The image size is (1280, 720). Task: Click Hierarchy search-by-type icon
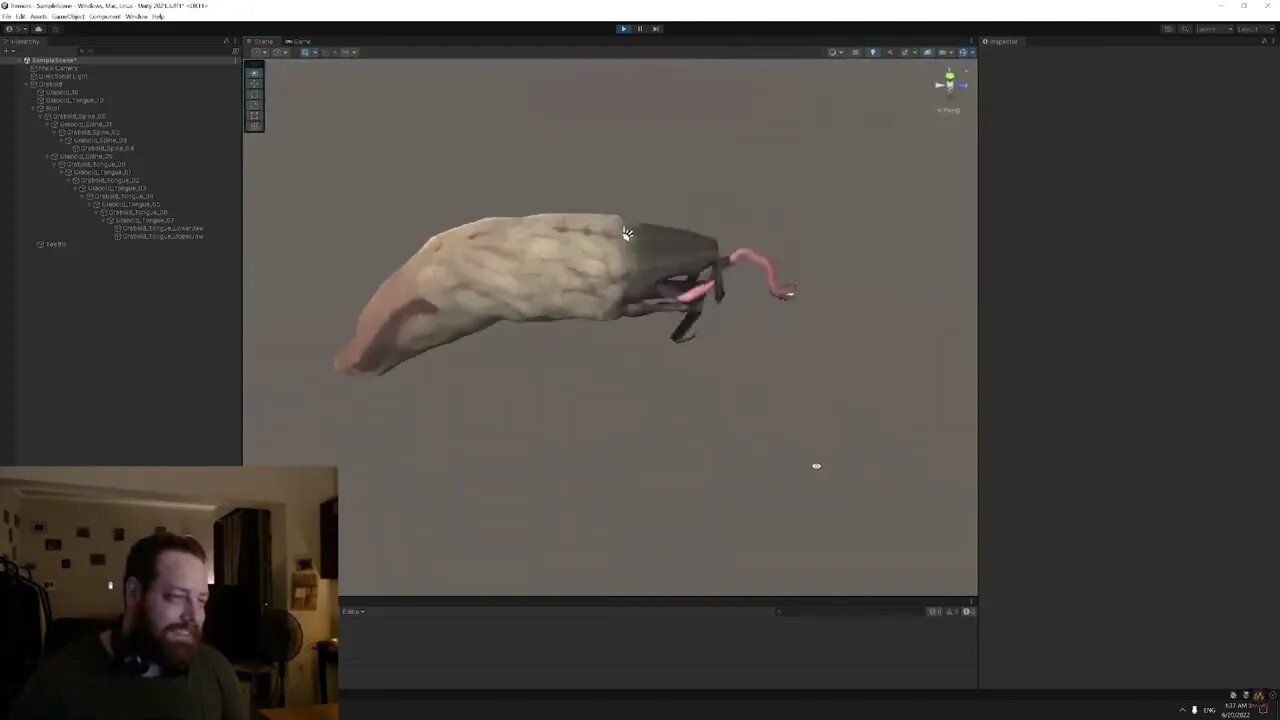235,51
